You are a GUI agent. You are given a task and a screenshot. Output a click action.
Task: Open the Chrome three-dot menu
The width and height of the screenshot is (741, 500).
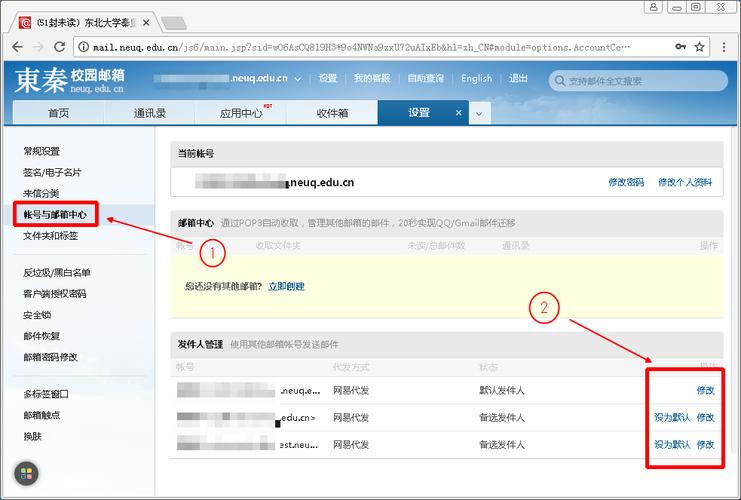pyautogui.click(x=724, y=47)
